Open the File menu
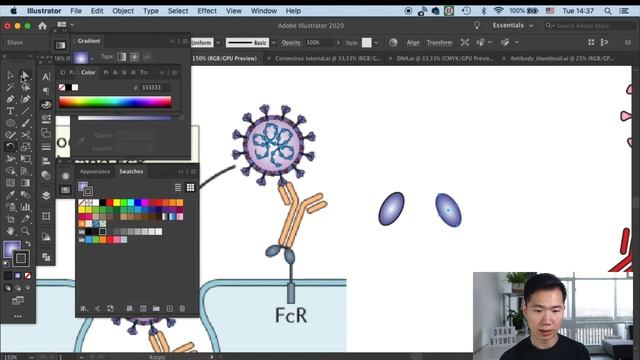Screen dimensions: 640x360 (76, 11)
